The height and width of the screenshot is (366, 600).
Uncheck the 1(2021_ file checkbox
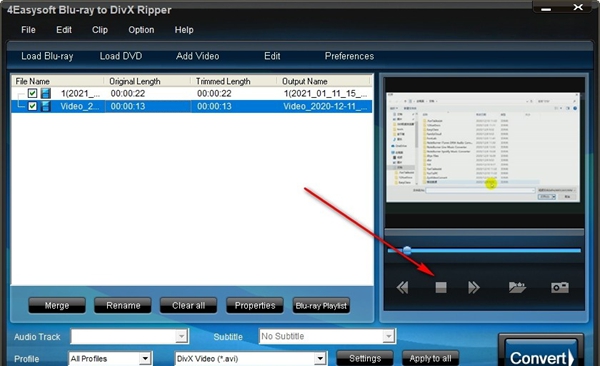coord(33,93)
